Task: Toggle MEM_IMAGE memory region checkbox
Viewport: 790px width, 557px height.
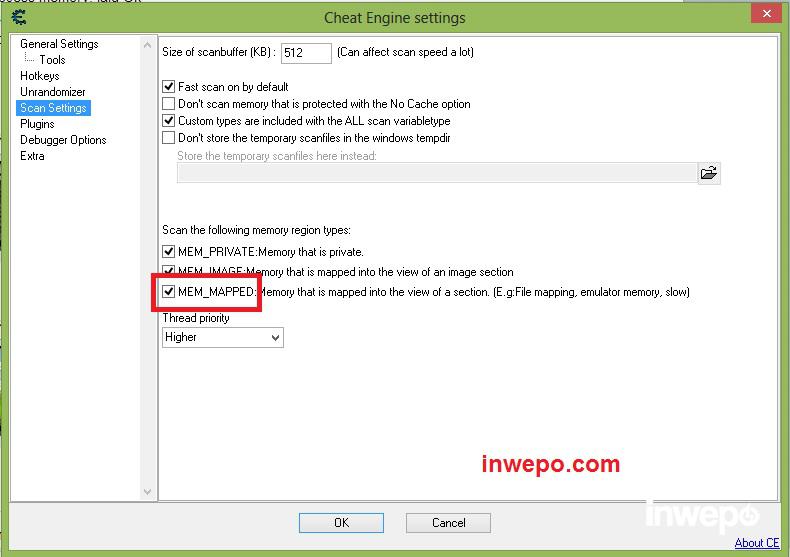Action: [x=168, y=271]
